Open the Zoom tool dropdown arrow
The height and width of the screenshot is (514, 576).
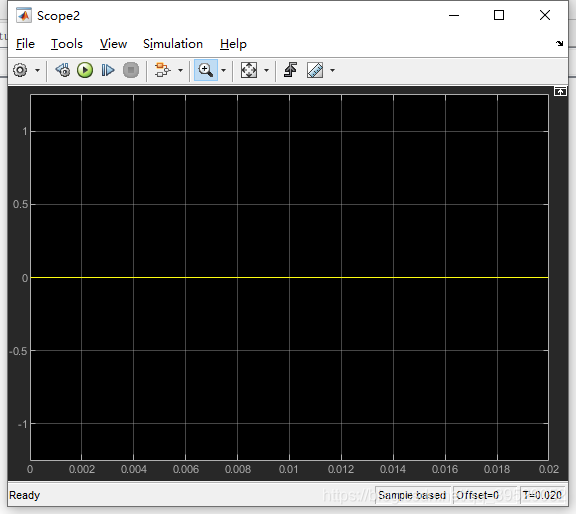click(x=223, y=70)
